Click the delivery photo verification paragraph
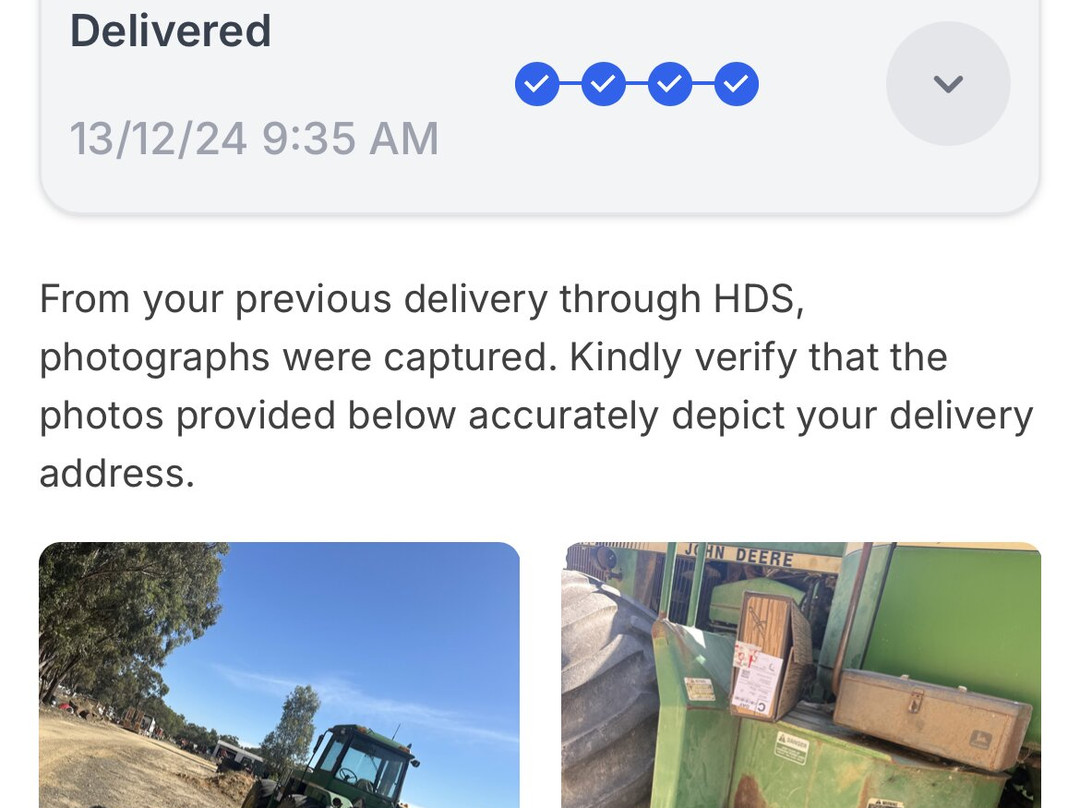 tap(537, 386)
